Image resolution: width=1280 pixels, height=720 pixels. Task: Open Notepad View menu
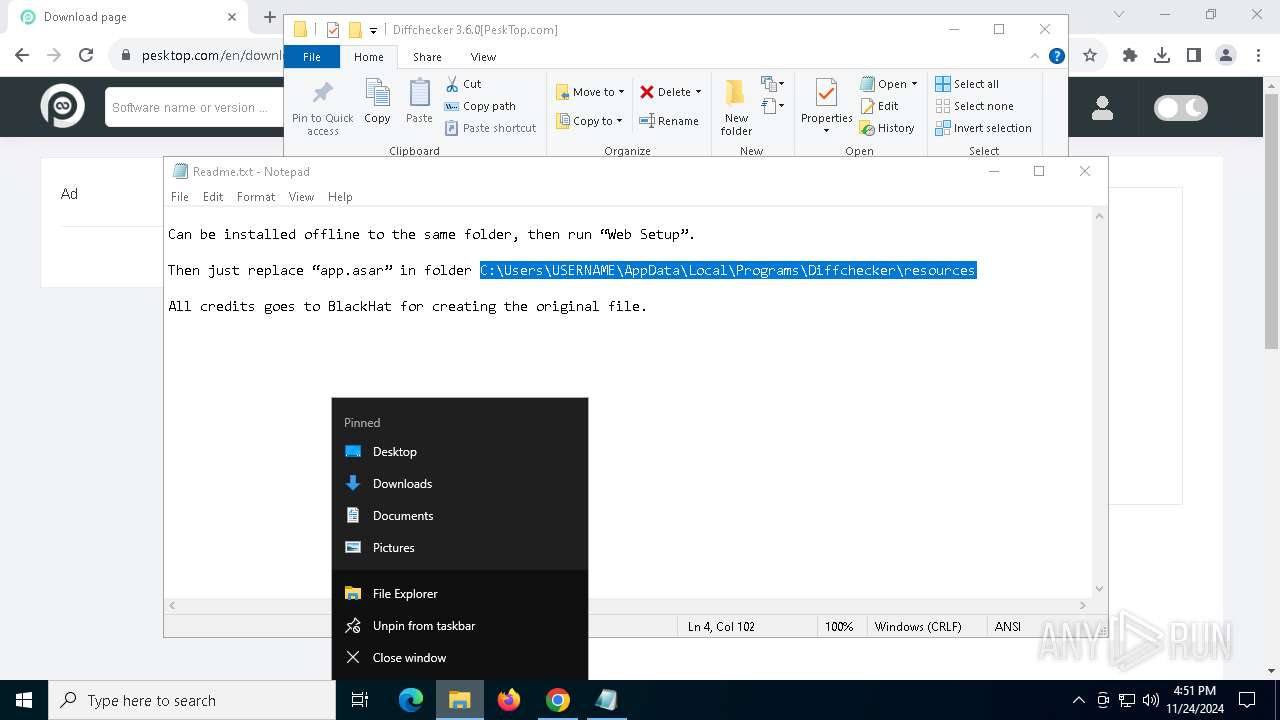click(x=301, y=197)
